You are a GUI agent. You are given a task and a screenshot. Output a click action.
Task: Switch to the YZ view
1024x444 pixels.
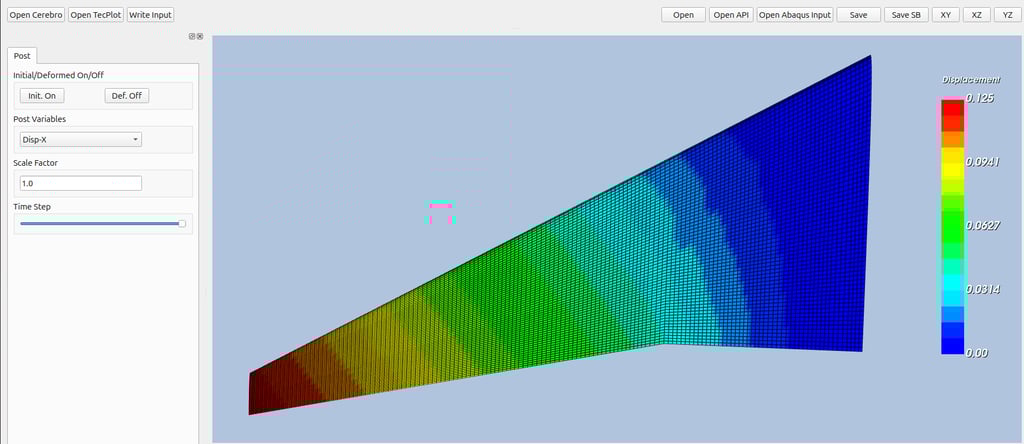coord(1008,15)
